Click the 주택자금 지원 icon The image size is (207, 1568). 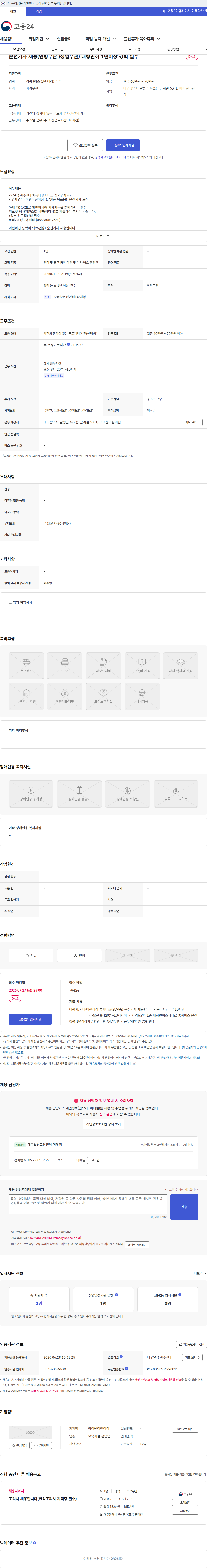click(26, 696)
